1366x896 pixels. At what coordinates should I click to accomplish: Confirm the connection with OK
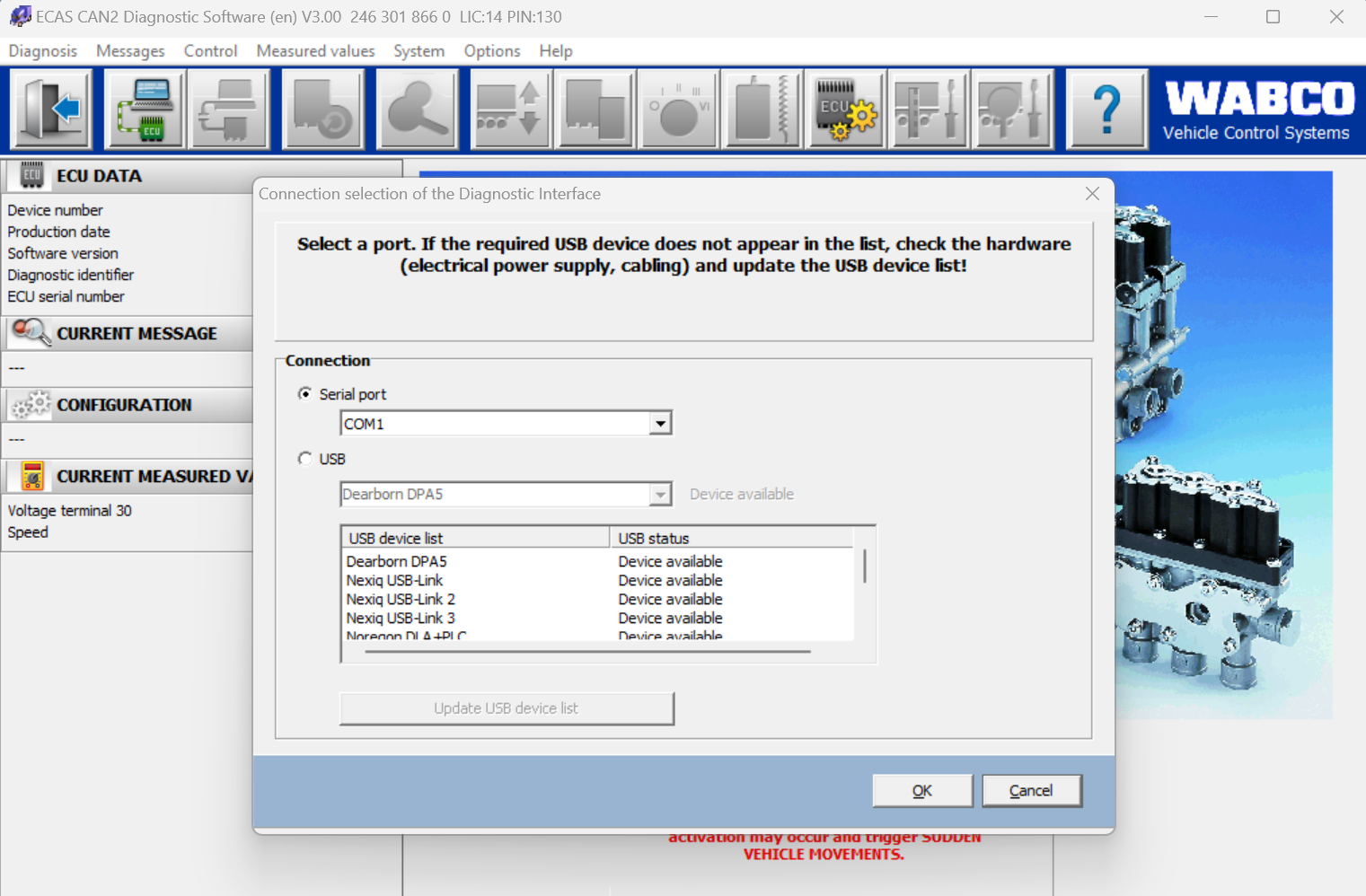(922, 790)
